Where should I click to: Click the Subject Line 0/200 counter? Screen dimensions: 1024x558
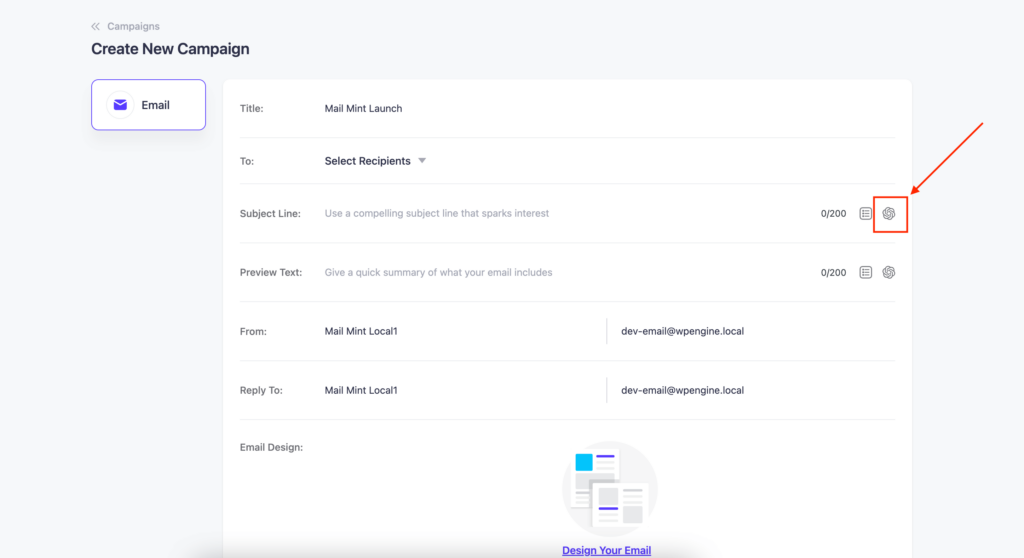click(x=833, y=214)
